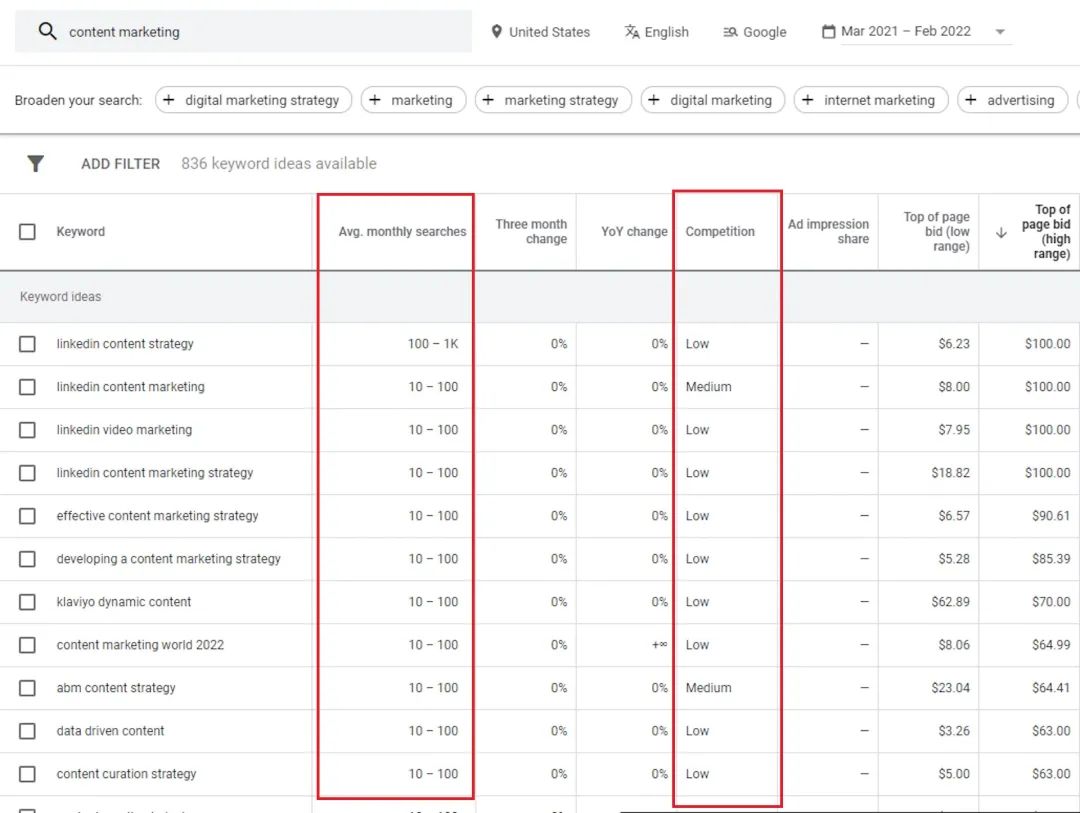Image resolution: width=1080 pixels, height=813 pixels.
Task: Click the calendar date range icon
Action: [828, 32]
